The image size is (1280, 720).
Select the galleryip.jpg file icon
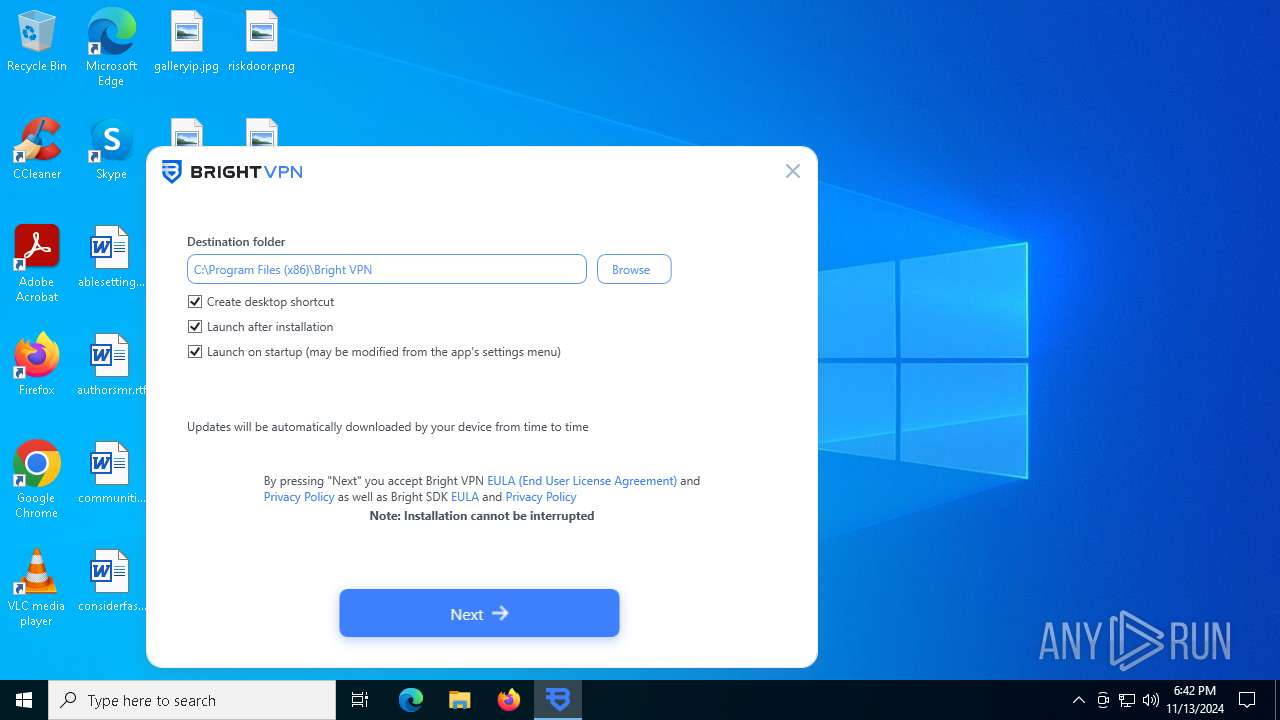click(186, 41)
